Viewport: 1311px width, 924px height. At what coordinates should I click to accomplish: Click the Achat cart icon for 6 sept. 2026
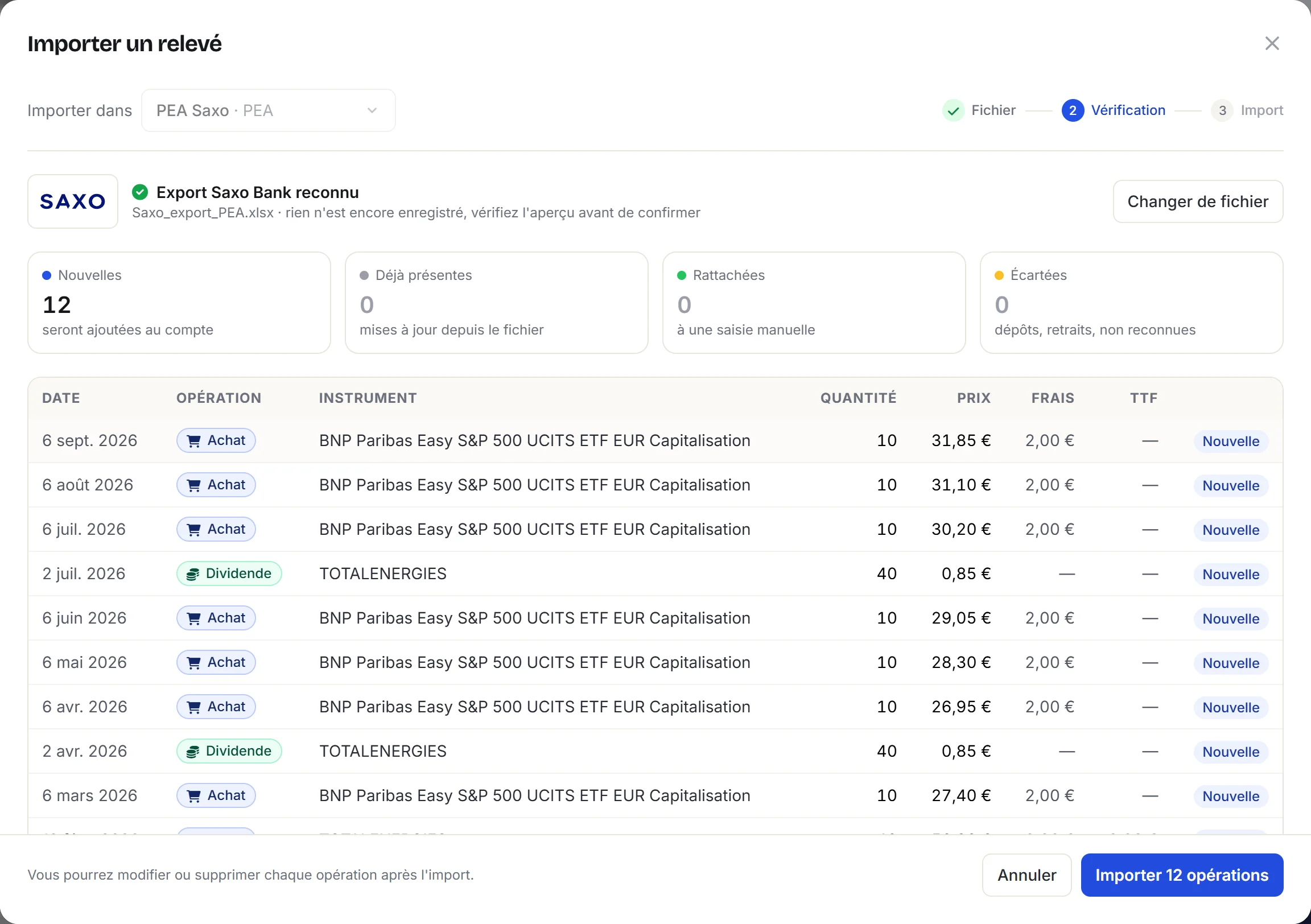point(194,441)
